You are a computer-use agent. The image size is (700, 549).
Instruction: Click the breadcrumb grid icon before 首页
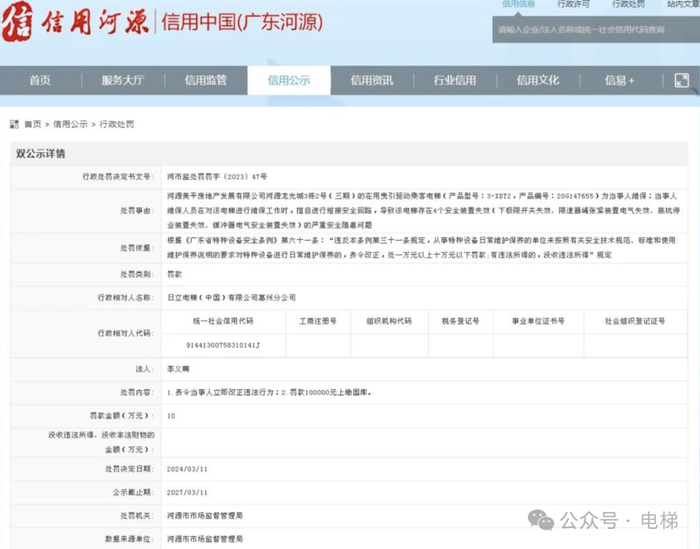pos(14,124)
